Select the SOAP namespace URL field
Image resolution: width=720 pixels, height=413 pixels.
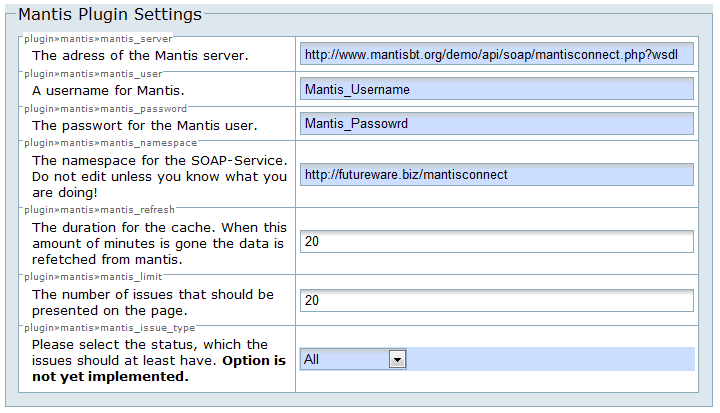[x=496, y=175]
